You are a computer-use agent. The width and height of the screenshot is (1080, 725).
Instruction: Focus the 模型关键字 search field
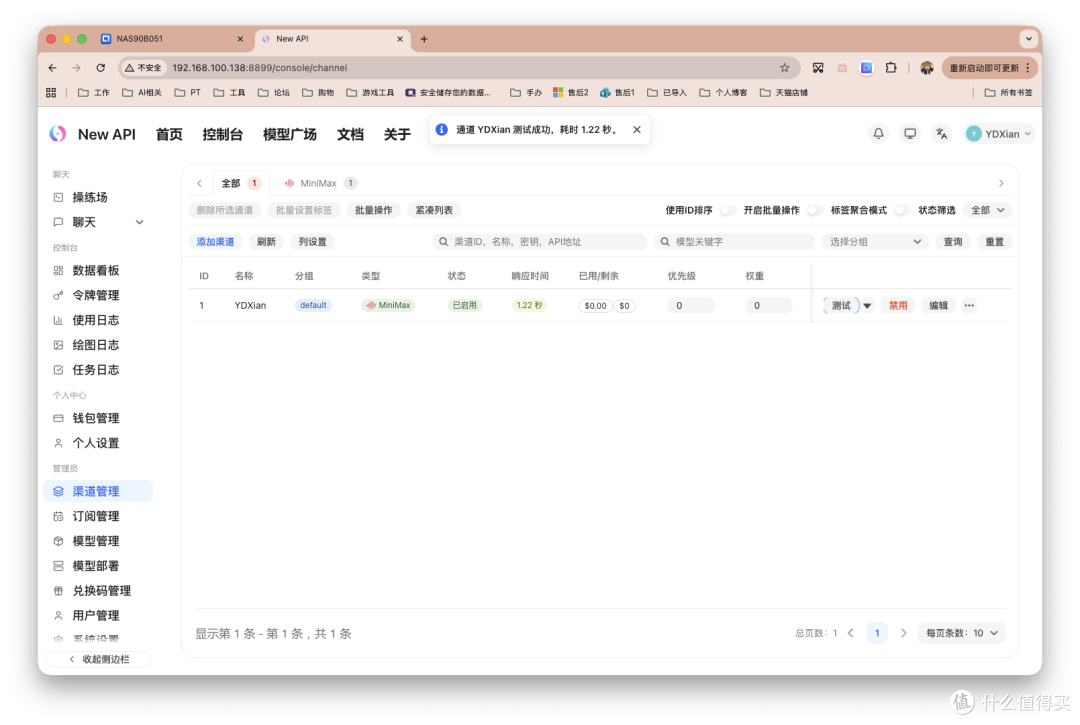pyautogui.click(x=734, y=242)
